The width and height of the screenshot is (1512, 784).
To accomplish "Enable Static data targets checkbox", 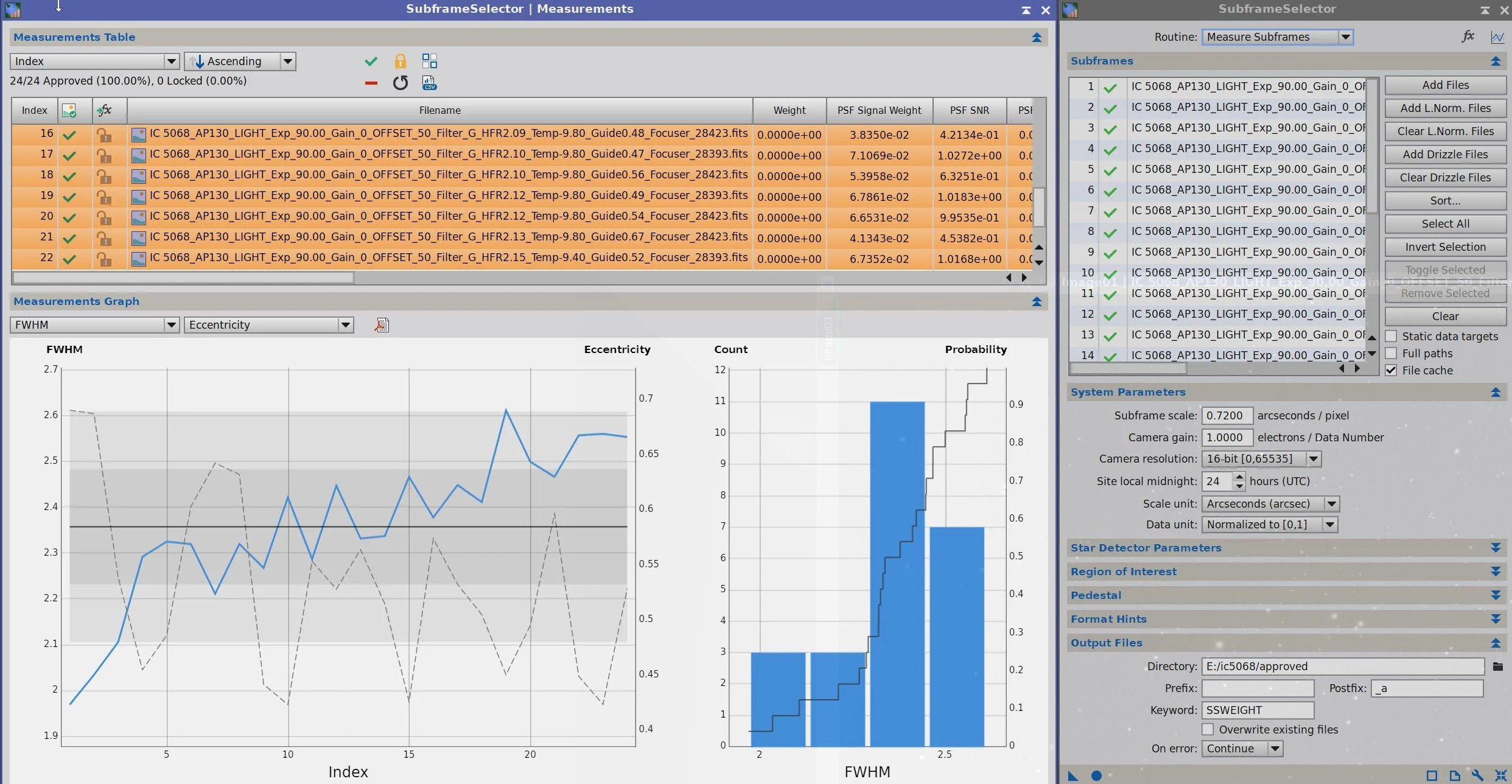I will tap(1391, 336).
